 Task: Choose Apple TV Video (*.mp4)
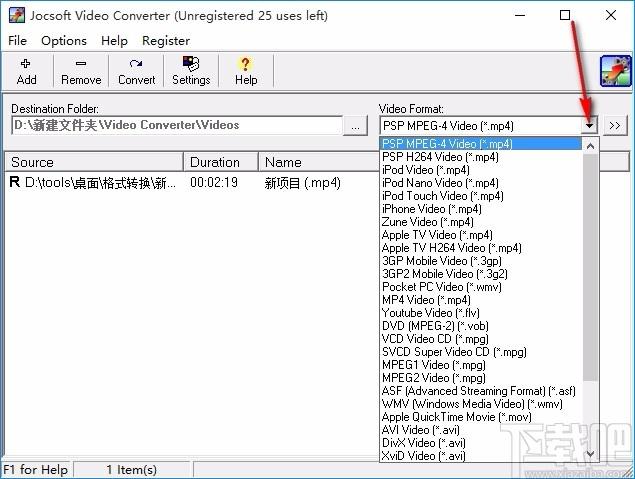tap(481, 235)
